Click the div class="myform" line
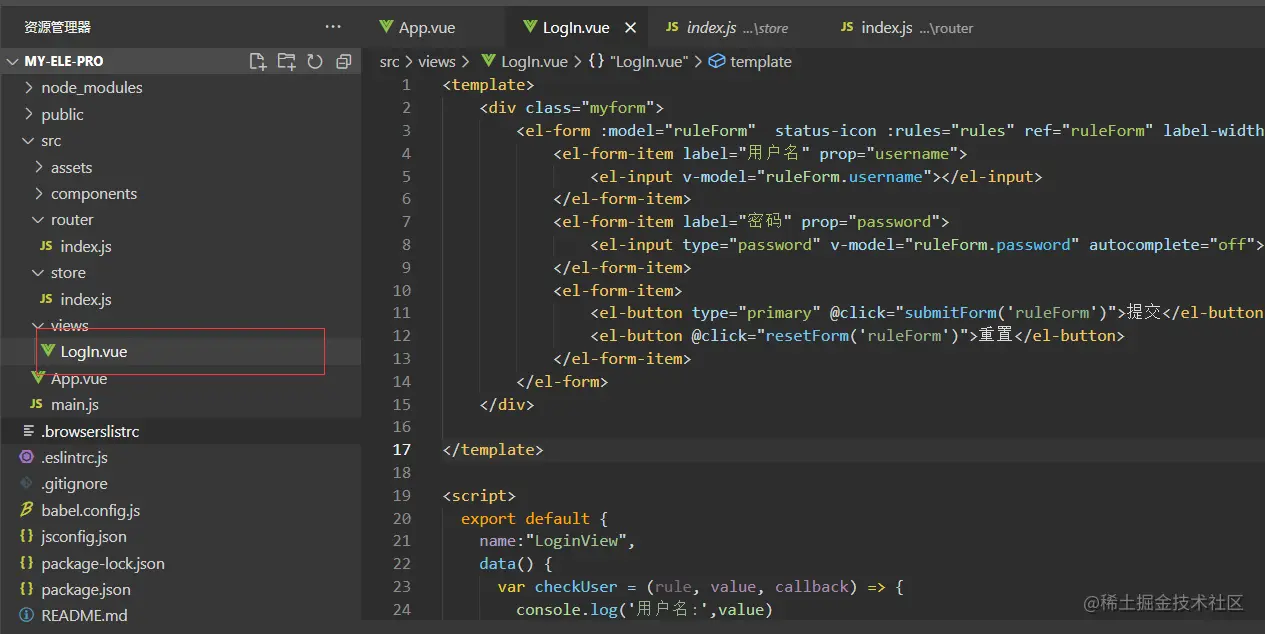 pyautogui.click(x=571, y=108)
